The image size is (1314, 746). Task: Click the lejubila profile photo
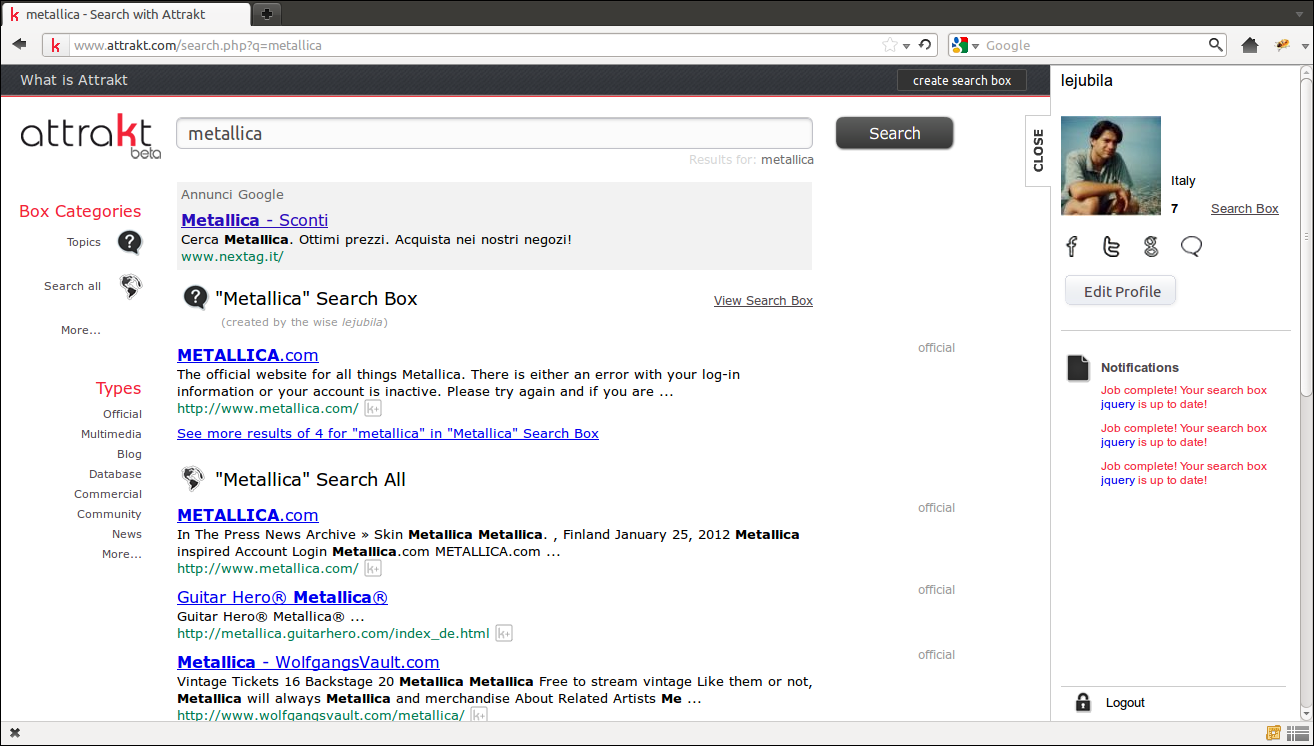(1111, 165)
